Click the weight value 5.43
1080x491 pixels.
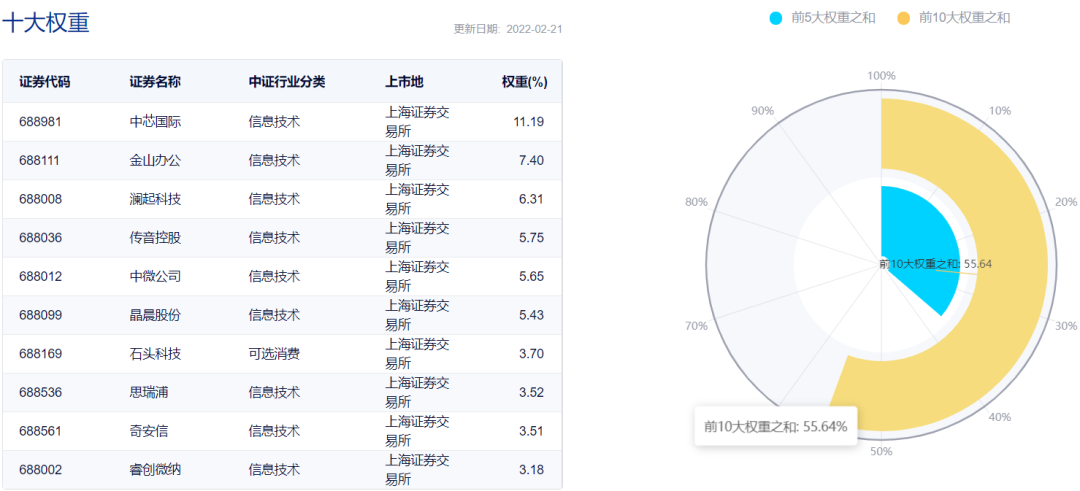(x=532, y=315)
